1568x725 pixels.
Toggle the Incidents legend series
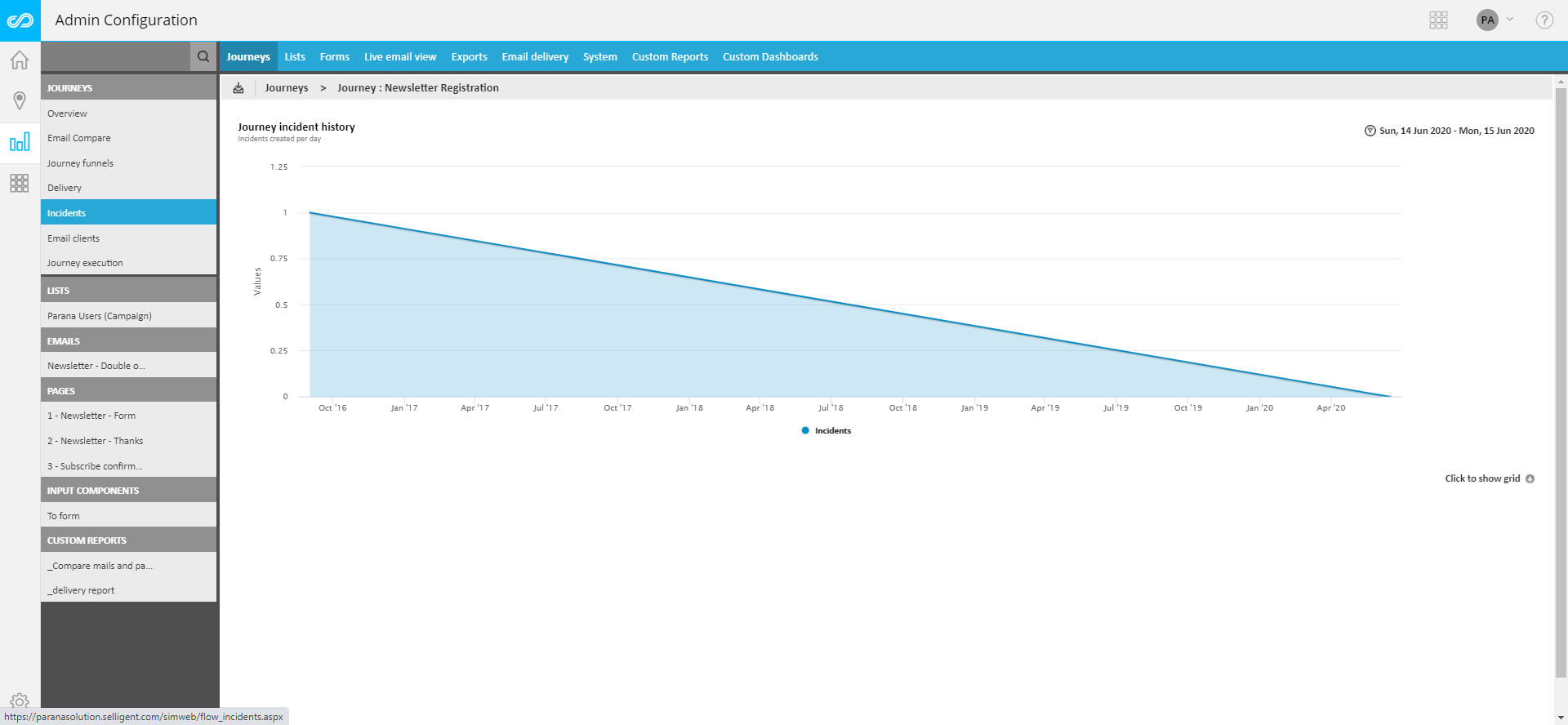click(826, 431)
